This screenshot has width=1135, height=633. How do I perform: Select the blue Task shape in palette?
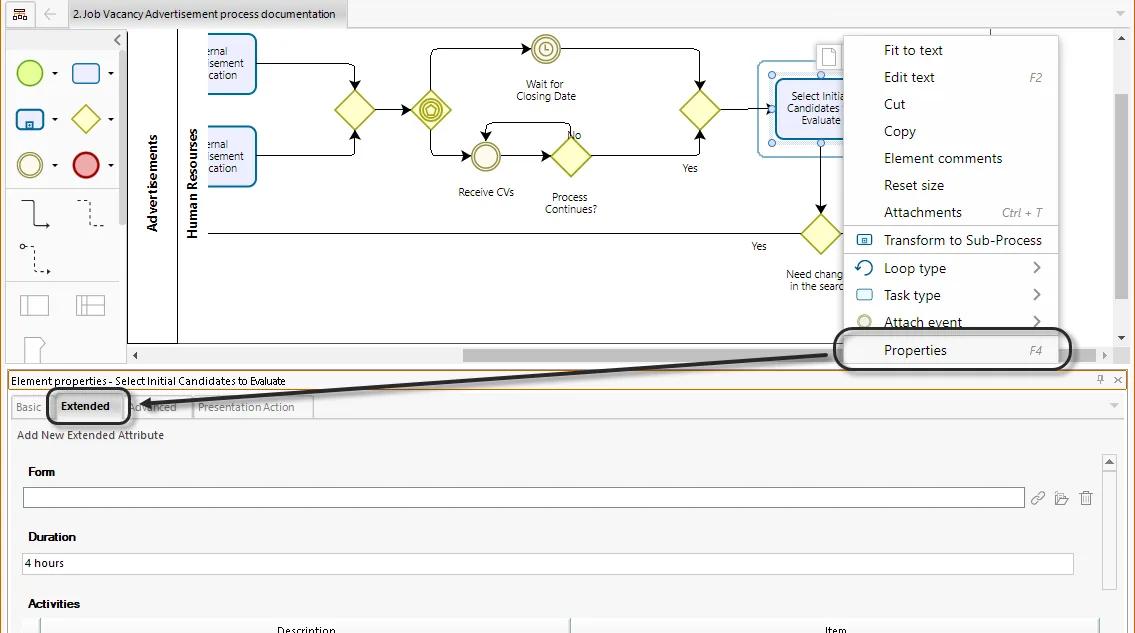pos(86,73)
